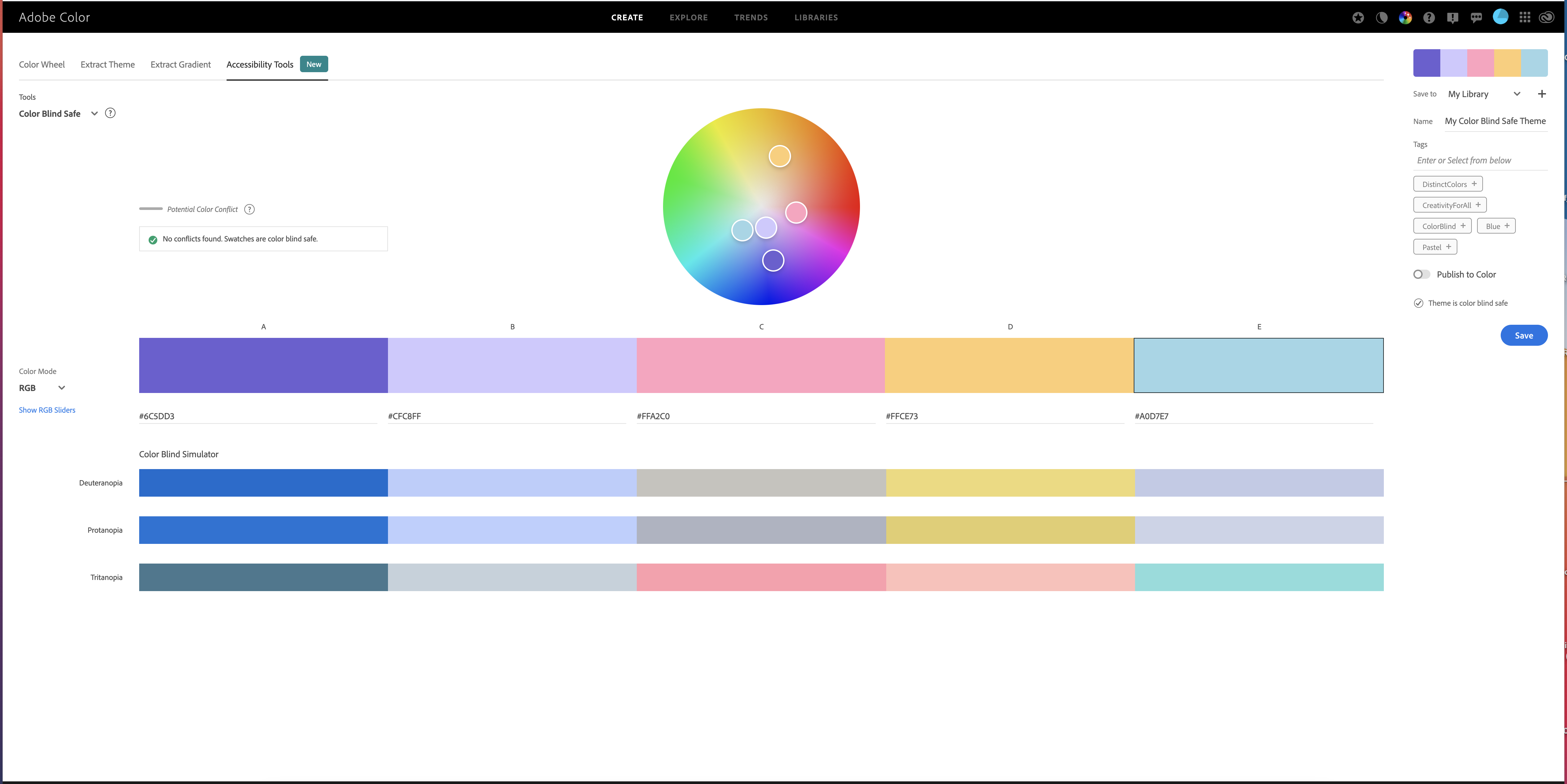Open the Help question mark icon
Screen dimensions: 1567x784
click(1429, 17)
